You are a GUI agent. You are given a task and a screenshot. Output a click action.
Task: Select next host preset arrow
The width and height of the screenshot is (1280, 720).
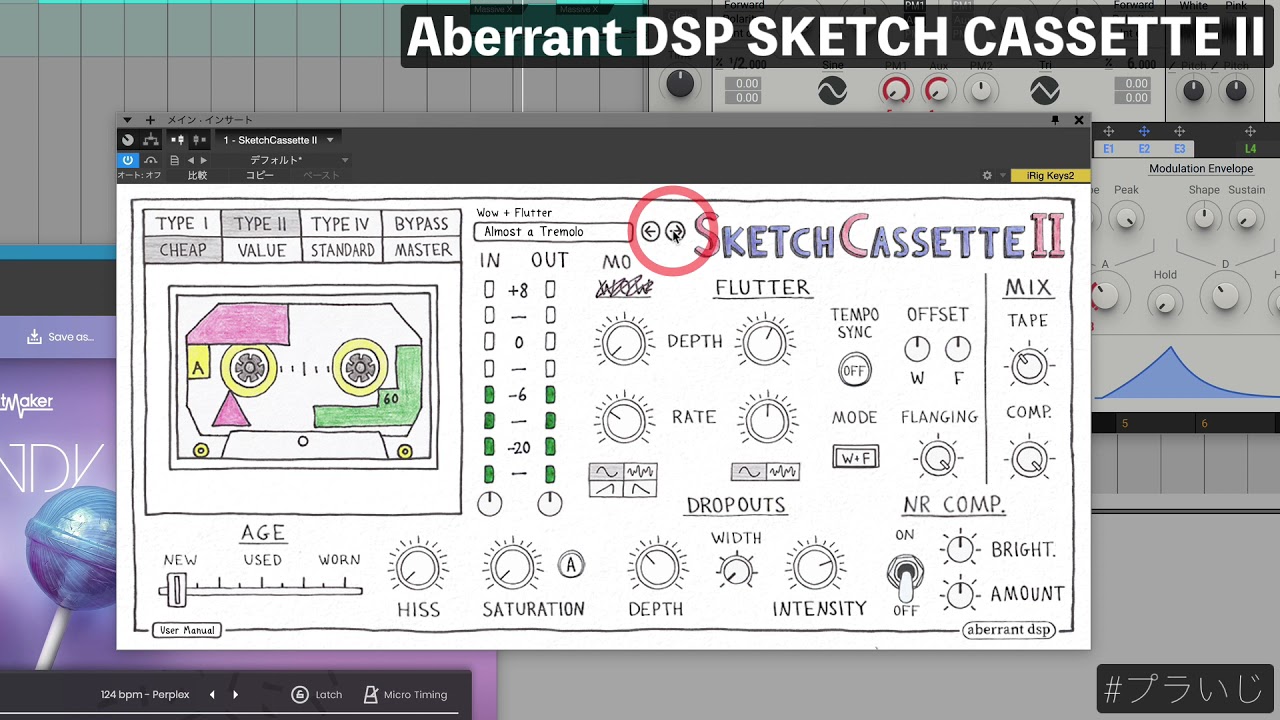tap(204, 160)
